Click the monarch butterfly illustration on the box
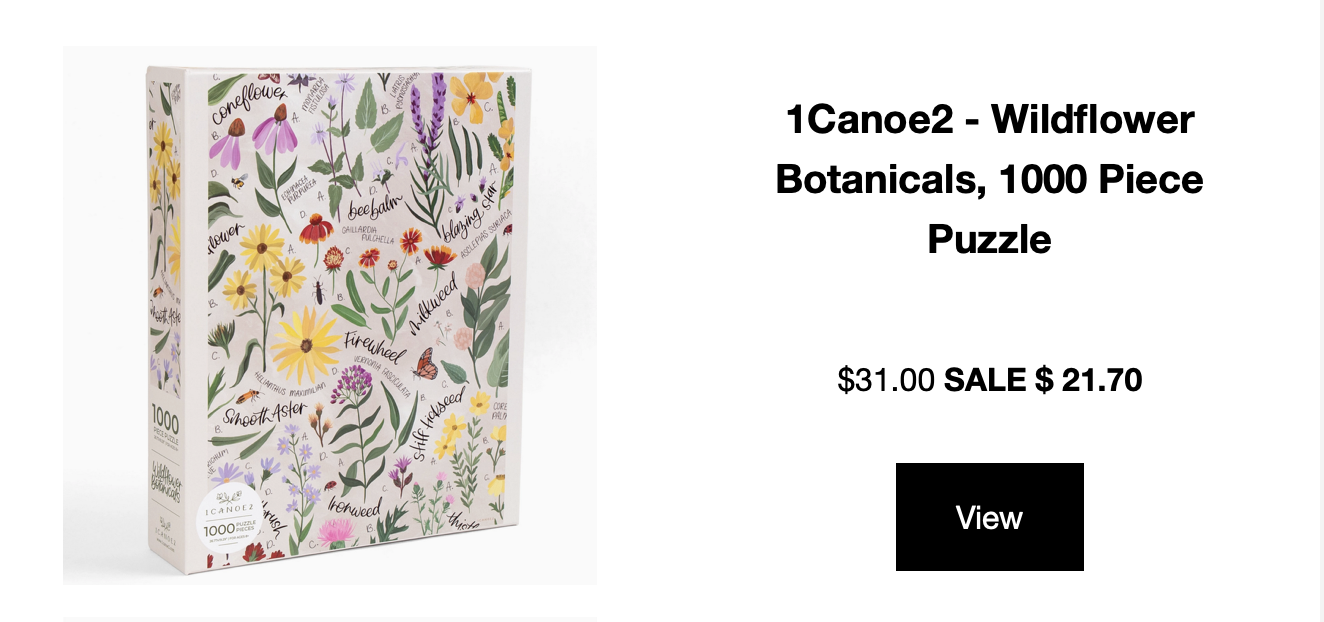This screenshot has width=1324, height=622. pos(426,364)
